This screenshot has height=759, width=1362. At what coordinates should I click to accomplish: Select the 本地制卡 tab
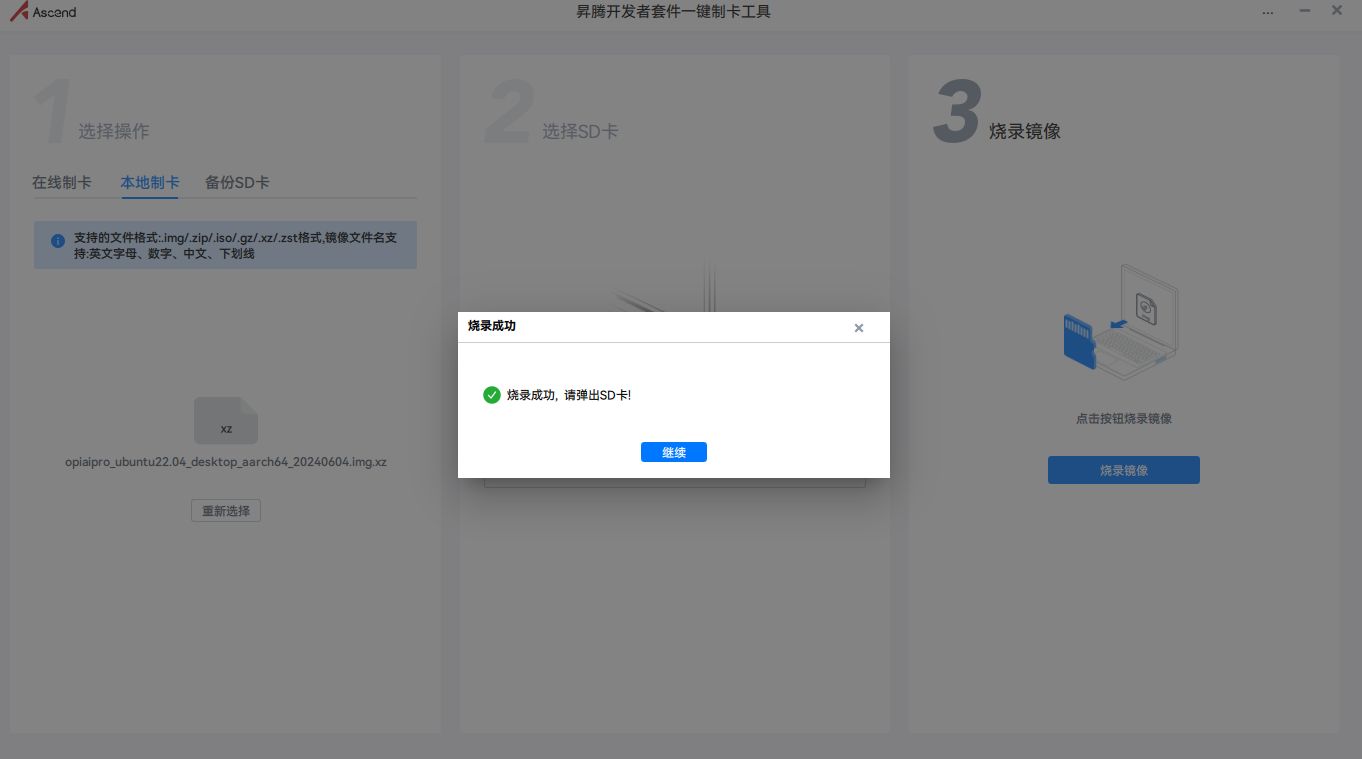coord(149,182)
